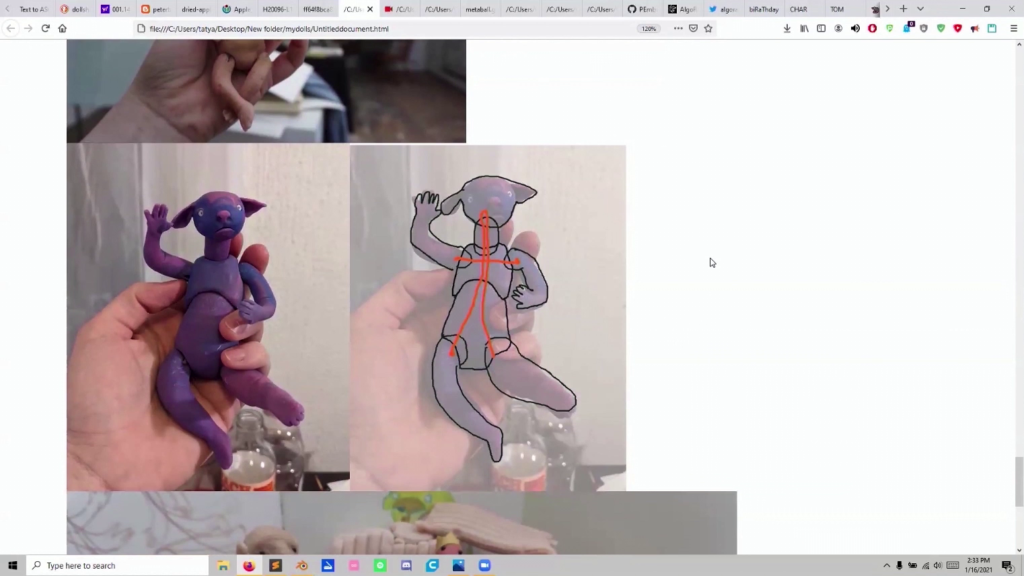Reload the page with the refresh icon
The height and width of the screenshot is (576, 1024).
(x=45, y=29)
